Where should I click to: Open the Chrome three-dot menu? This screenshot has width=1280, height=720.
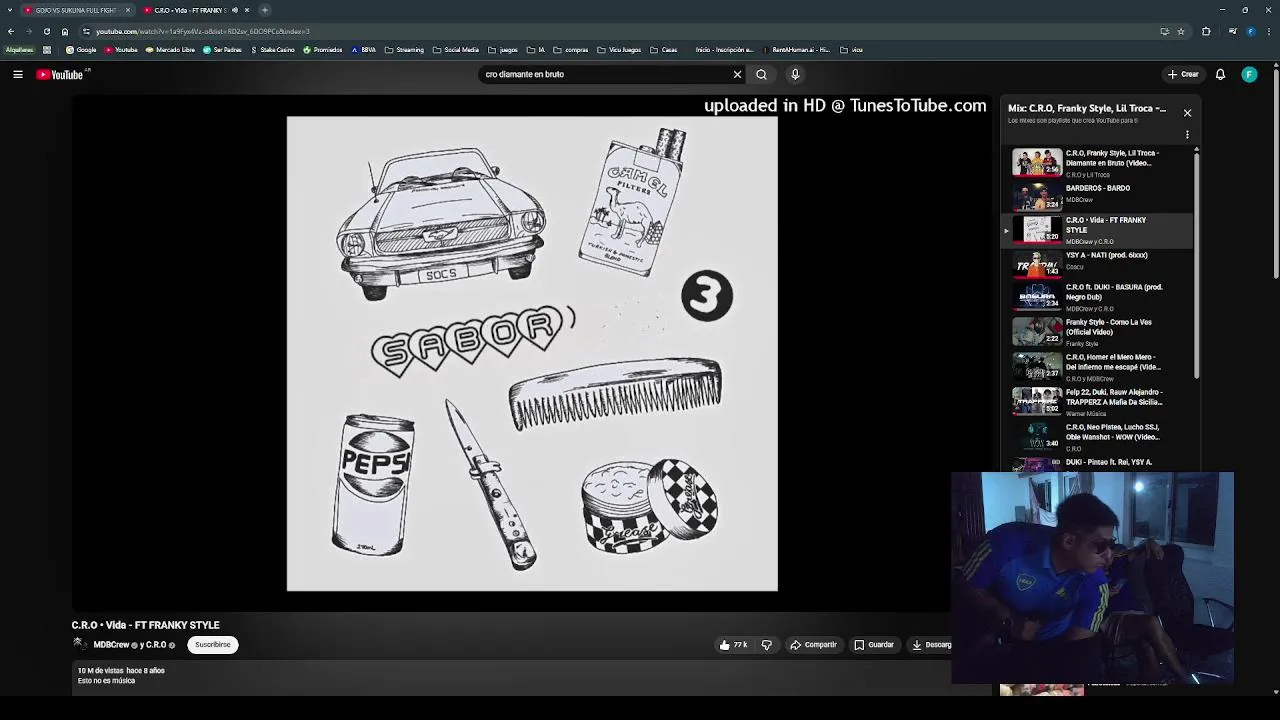[1269, 31]
